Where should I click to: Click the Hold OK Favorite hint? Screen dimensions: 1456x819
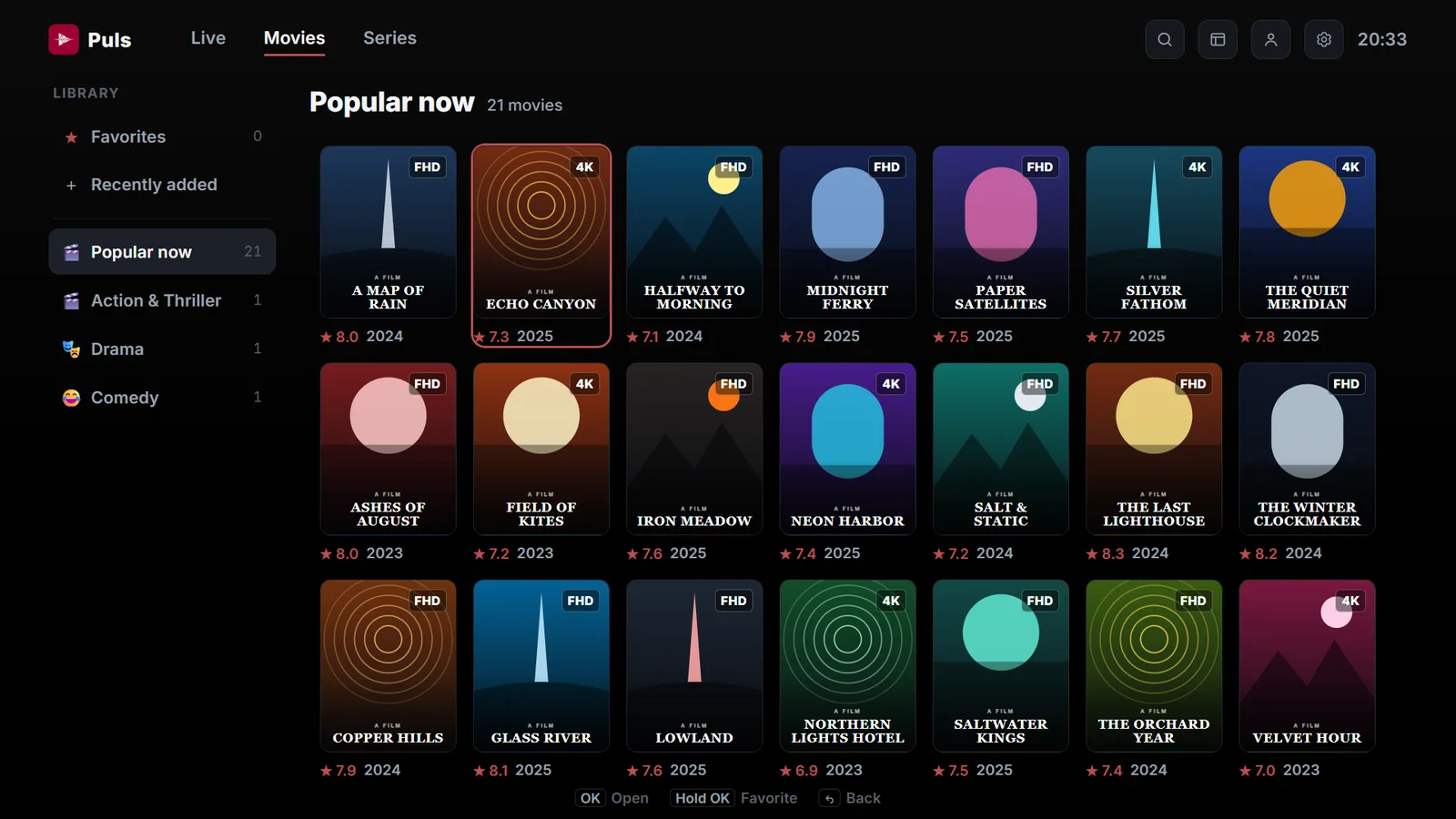click(x=734, y=798)
